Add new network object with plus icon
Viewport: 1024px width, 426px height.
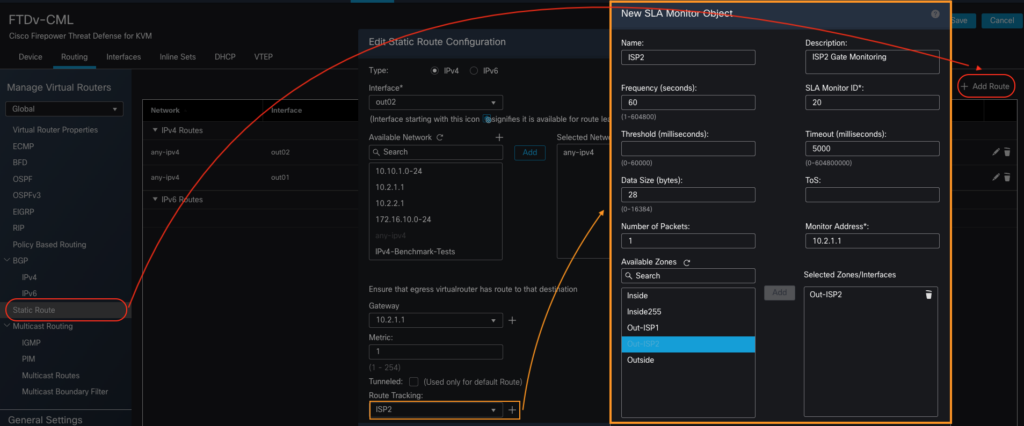click(499, 137)
